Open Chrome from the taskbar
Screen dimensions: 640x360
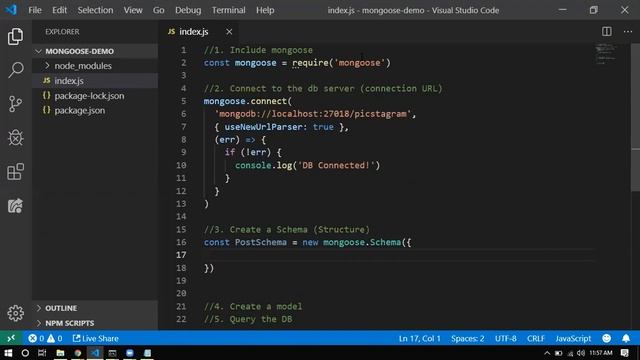(78, 353)
